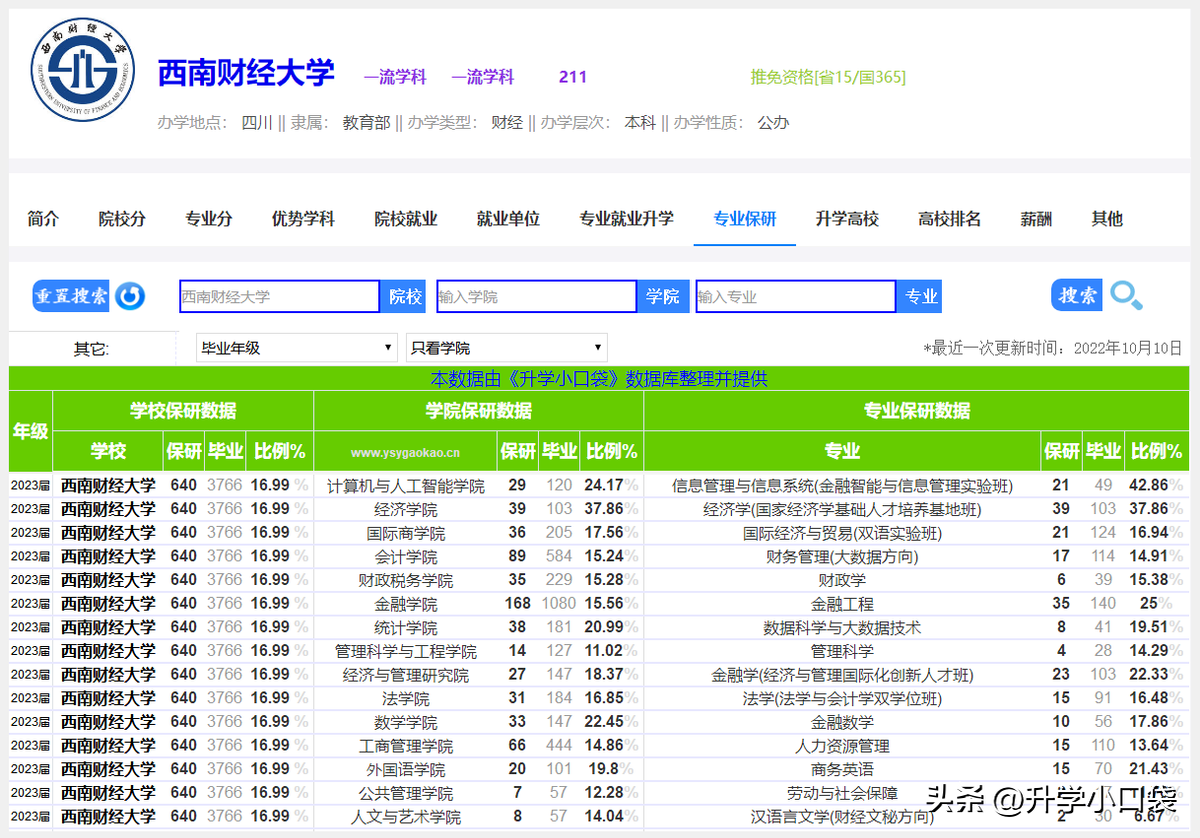This screenshot has width=1200, height=838.
Task: Click the blue 专业 button
Action: 921,297
